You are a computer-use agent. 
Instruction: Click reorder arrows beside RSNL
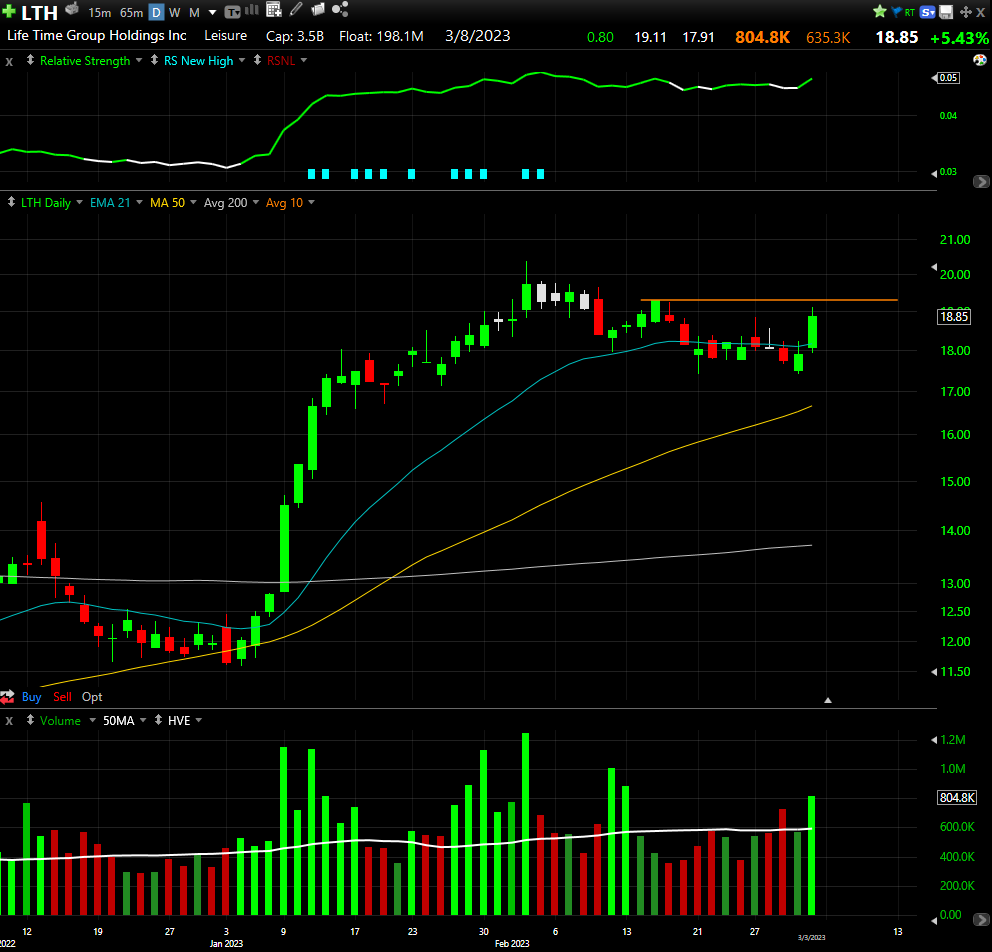tap(257, 60)
